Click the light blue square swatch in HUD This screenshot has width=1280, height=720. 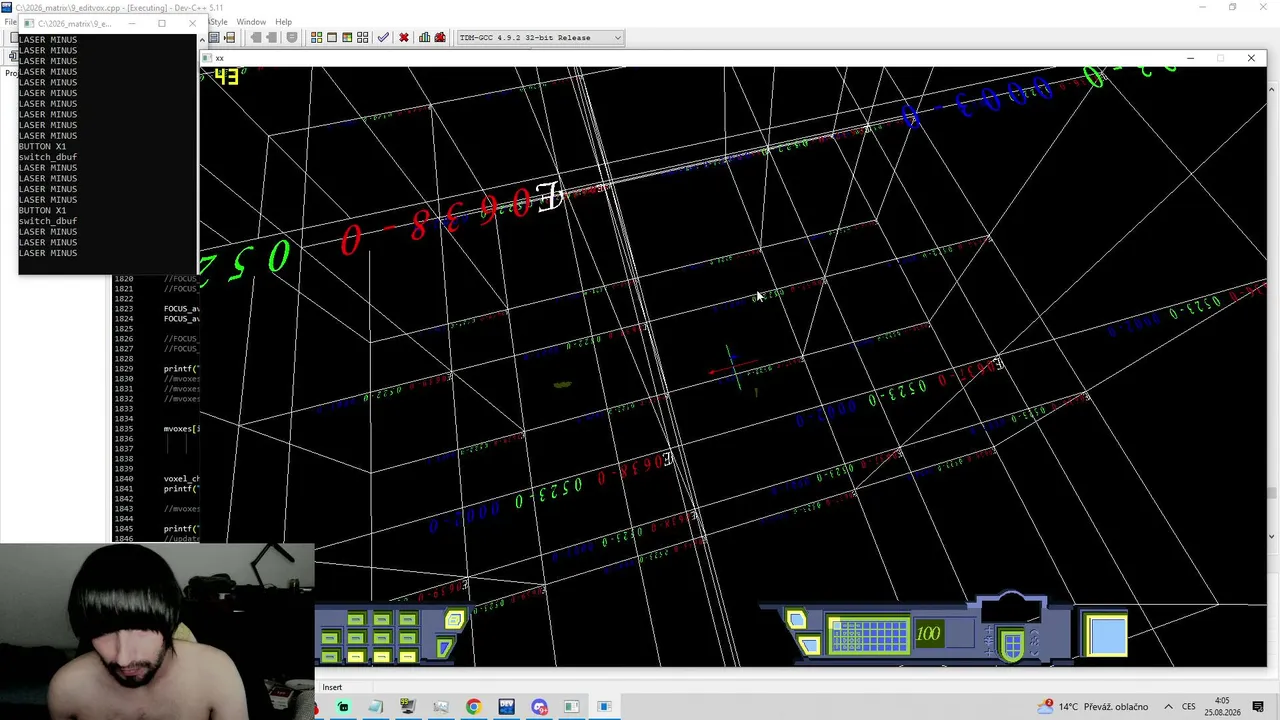pyautogui.click(x=1106, y=634)
